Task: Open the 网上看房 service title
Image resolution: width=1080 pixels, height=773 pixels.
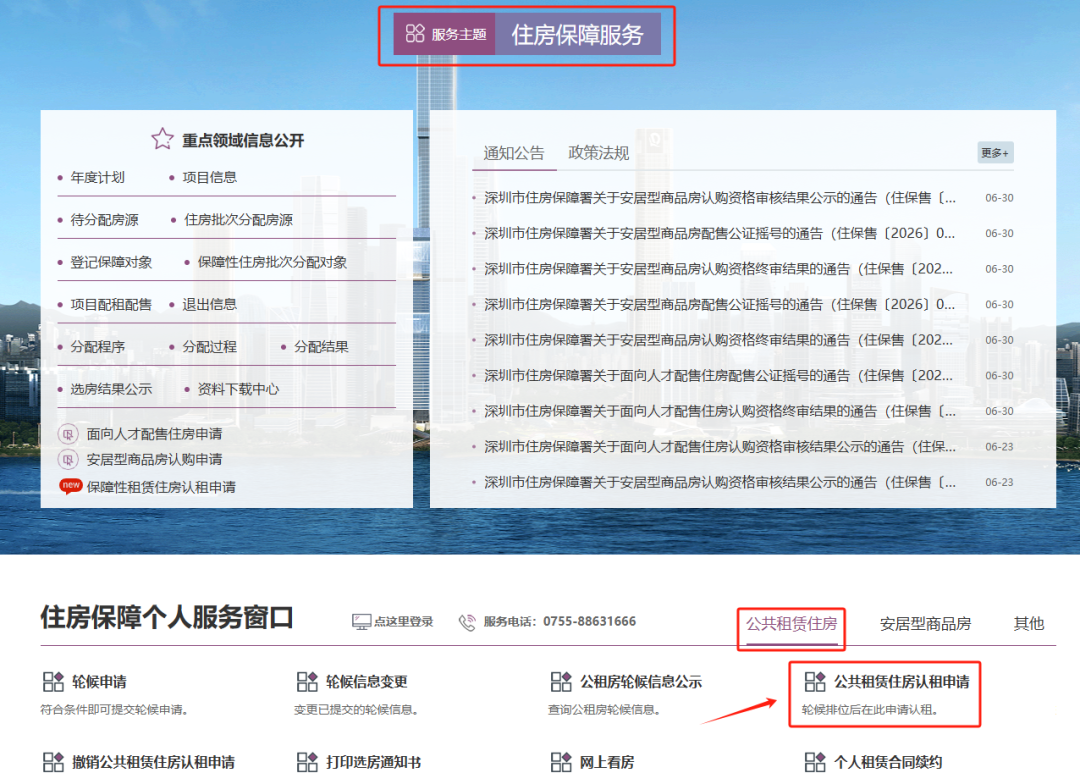Action: tap(607, 762)
